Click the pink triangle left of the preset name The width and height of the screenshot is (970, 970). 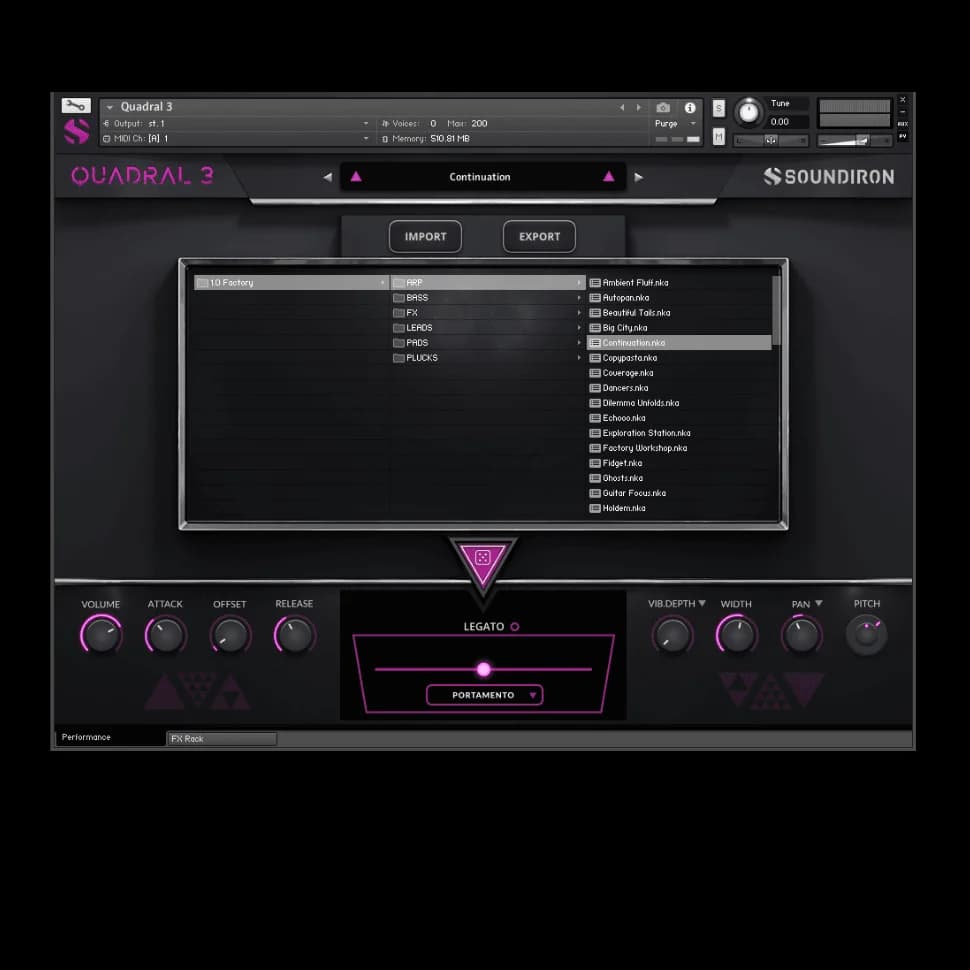[x=356, y=176]
